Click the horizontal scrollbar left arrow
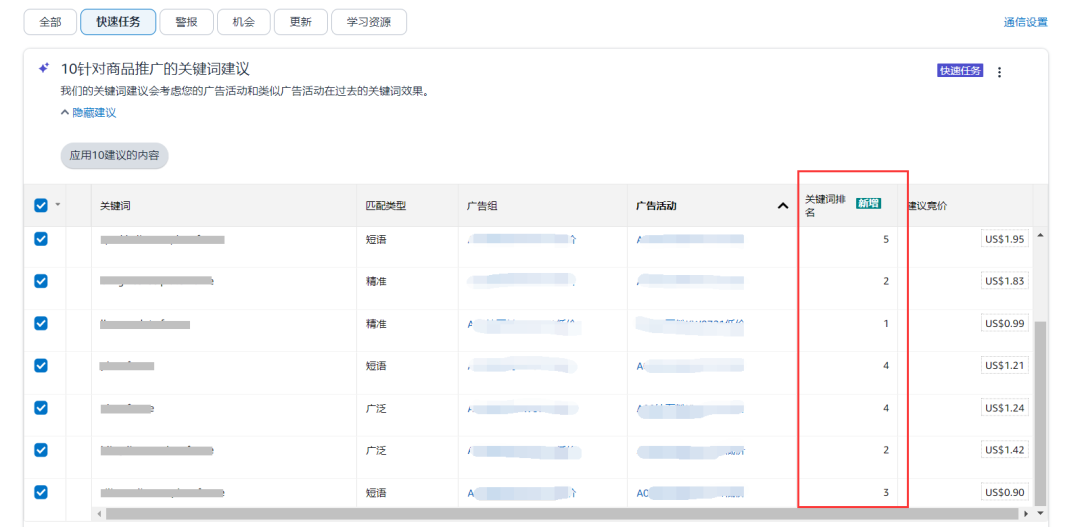The width and height of the screenshot is (1080, 527). click(98, 514)
